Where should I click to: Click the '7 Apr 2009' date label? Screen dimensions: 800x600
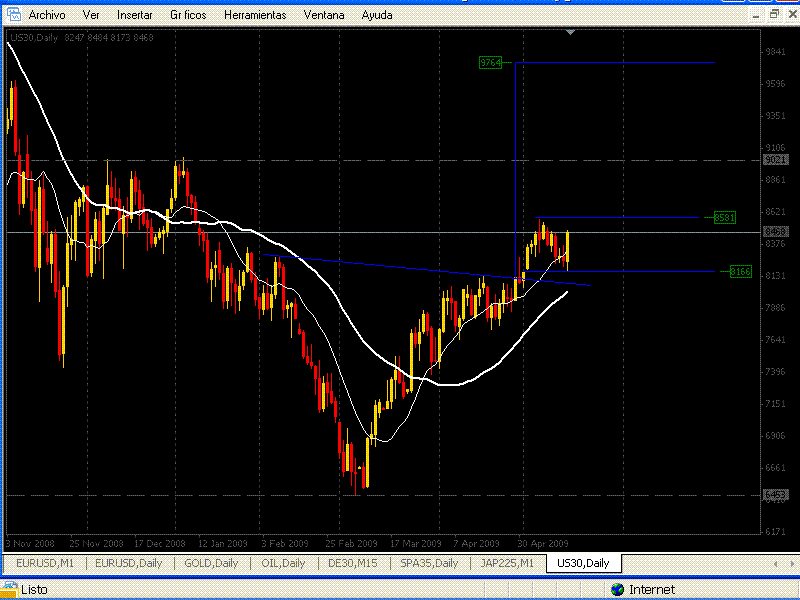[x=476, y=543]
